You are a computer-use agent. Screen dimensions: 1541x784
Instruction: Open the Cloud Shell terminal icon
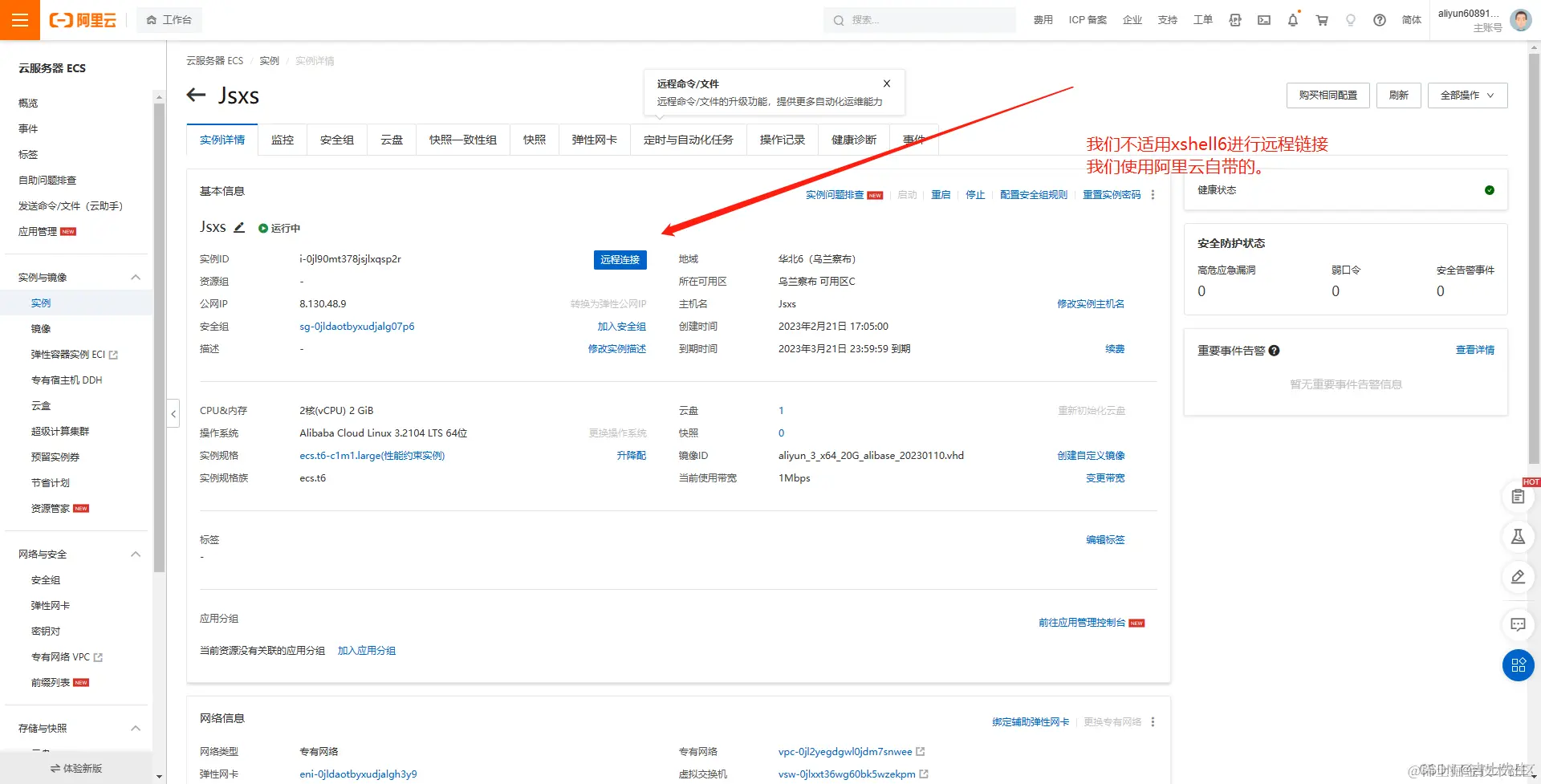pos(1264,20)
